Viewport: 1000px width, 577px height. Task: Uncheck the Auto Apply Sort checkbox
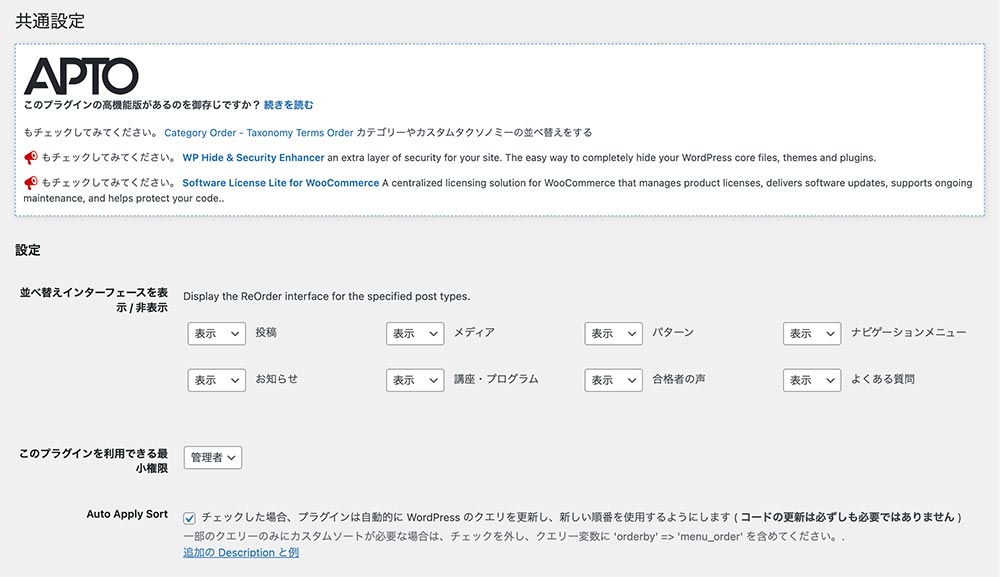(x=189, y=518)
